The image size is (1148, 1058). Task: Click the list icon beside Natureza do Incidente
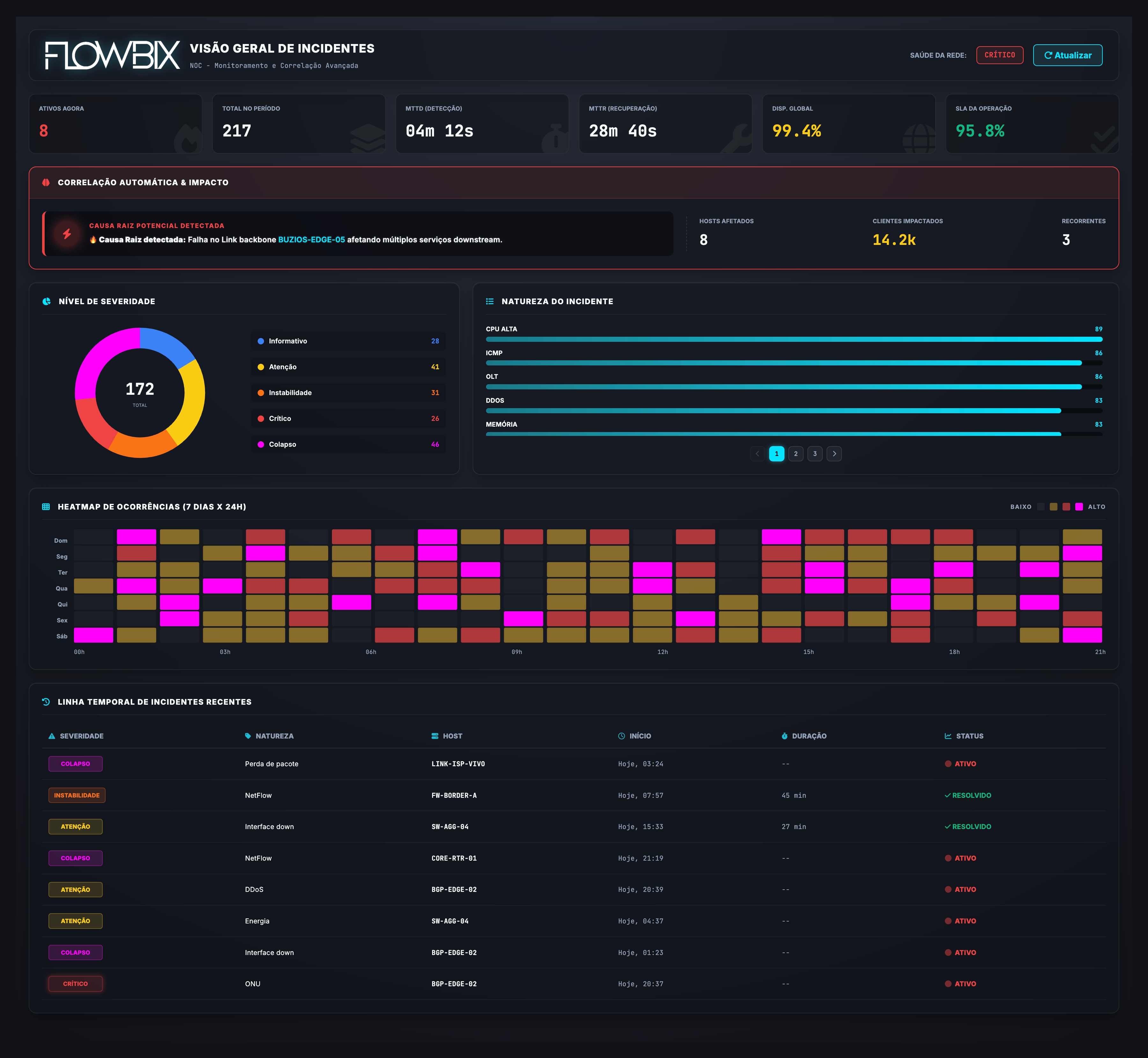click(x=490, y=301)
